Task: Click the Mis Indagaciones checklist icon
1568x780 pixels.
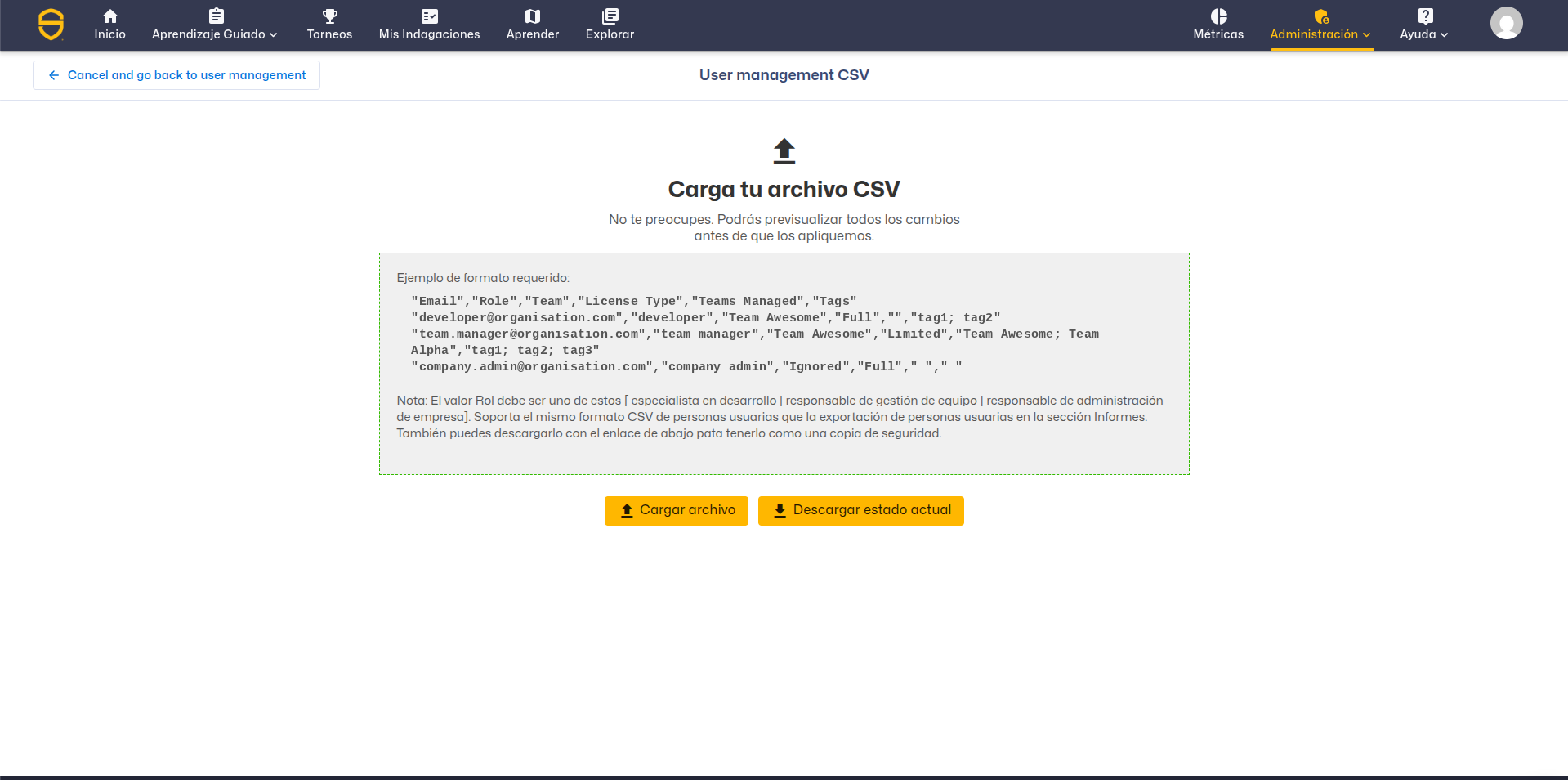Action: 429,16
